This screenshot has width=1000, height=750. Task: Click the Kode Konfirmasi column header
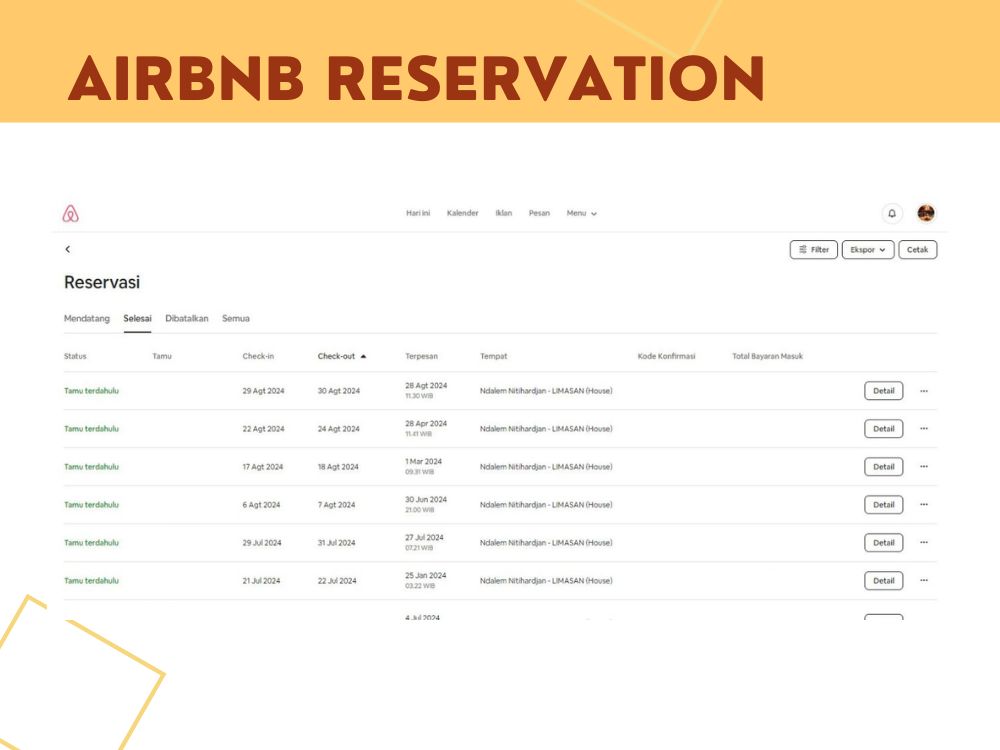click(x=666, y=357)
